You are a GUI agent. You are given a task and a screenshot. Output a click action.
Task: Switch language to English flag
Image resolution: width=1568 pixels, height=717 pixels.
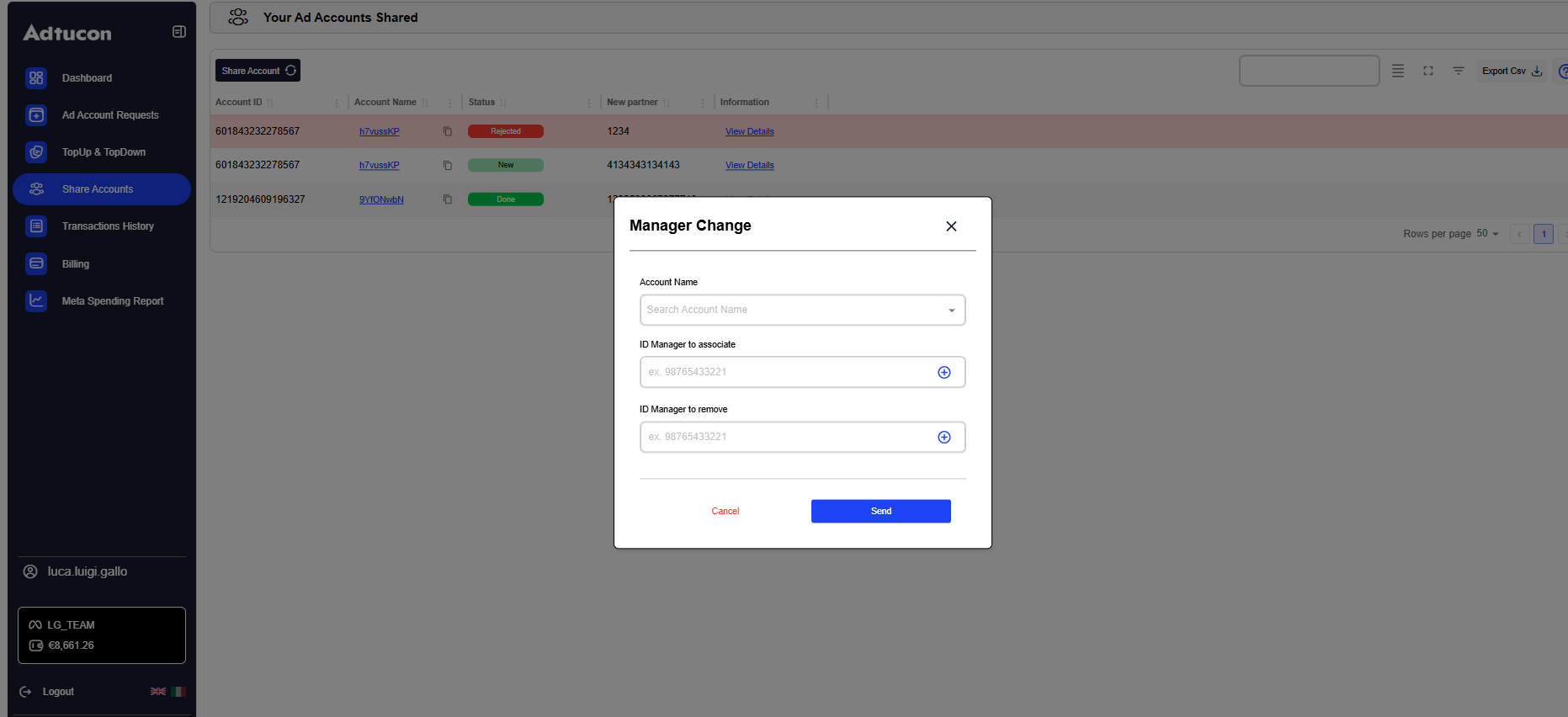click(x=157, y=692)
